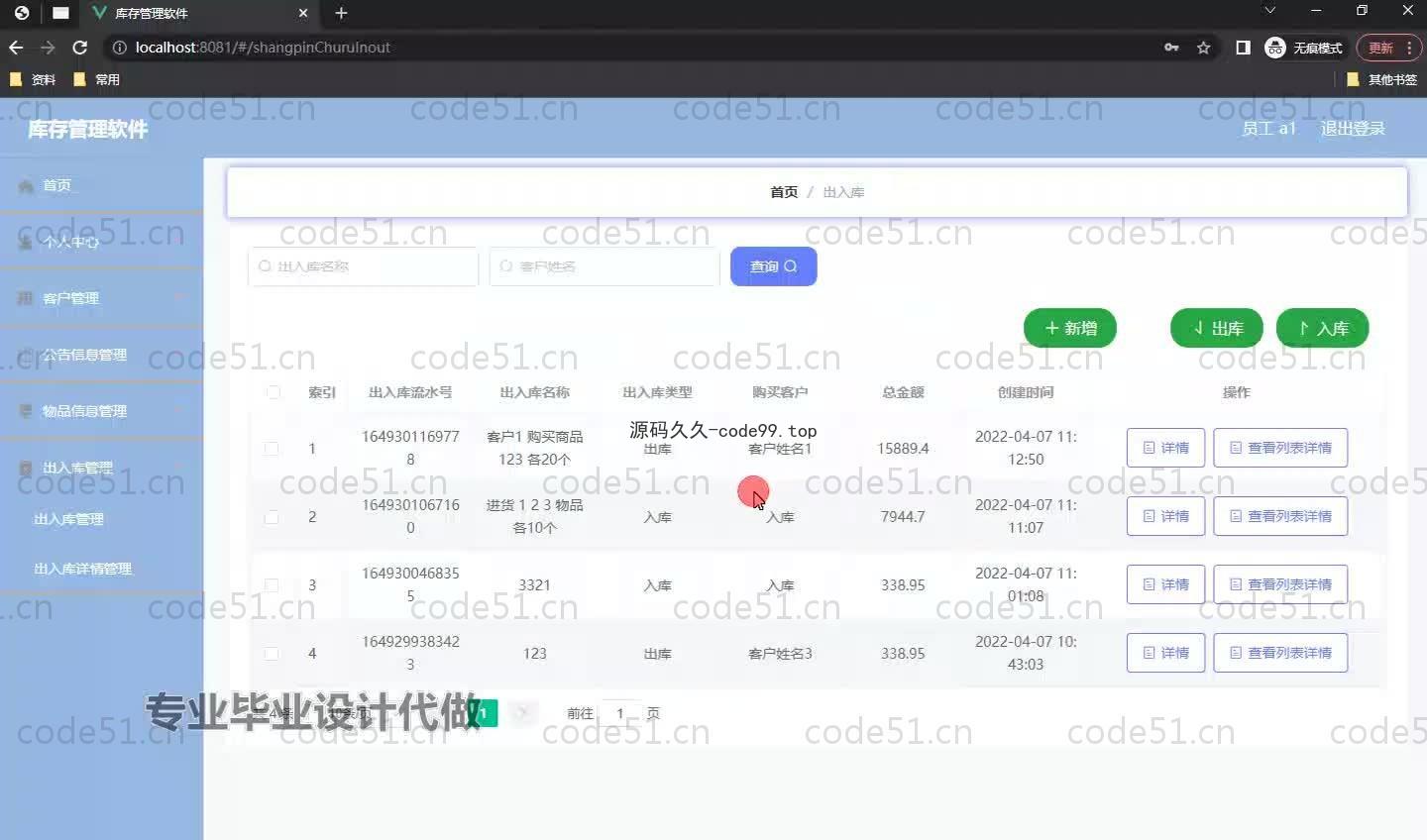This screenshot has width=1427, height=840.
Task: Tick the checkbox for row 3
Action: (x=272, y=585)
